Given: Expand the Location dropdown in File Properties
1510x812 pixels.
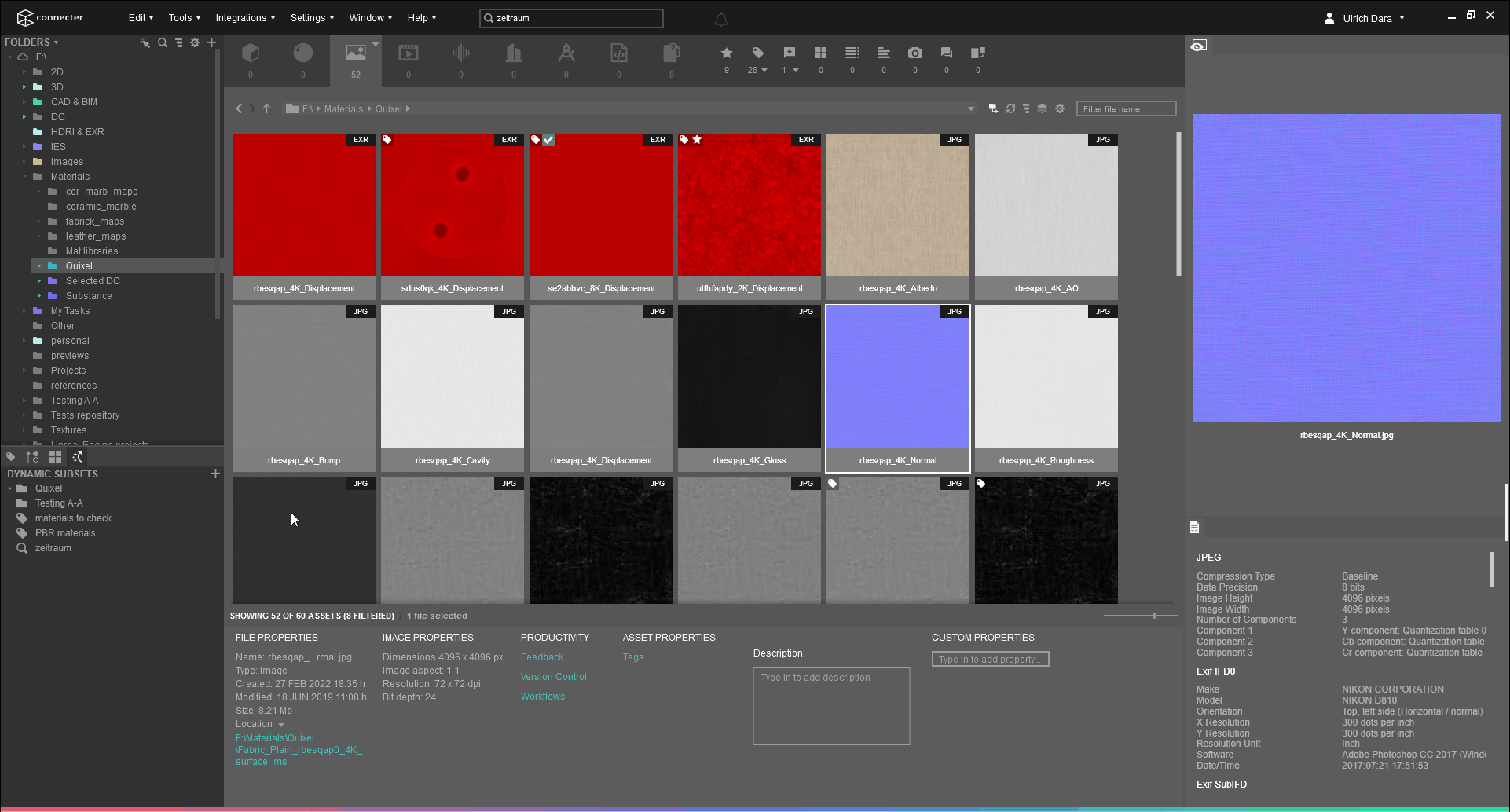Looking at the screenshot, I should coord(281,725).
